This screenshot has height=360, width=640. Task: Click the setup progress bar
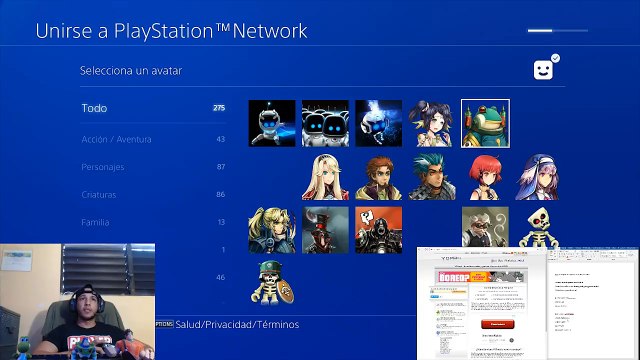(558, 30)
